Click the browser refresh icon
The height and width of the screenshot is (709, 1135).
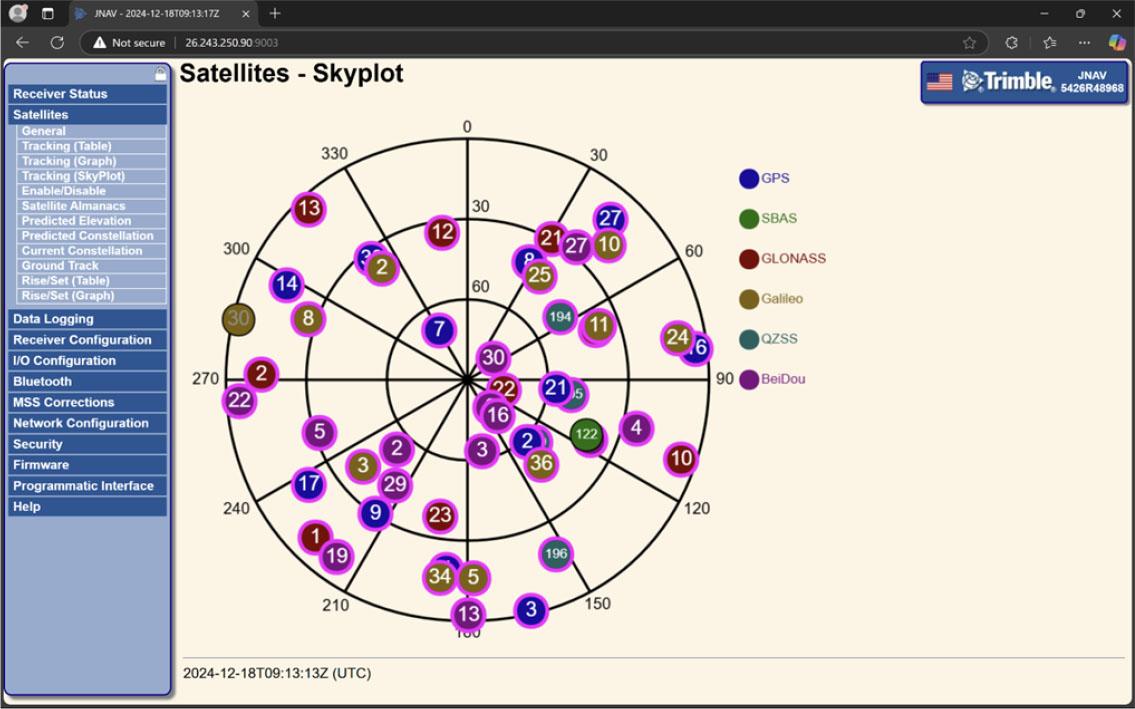(x=57, y=42)
